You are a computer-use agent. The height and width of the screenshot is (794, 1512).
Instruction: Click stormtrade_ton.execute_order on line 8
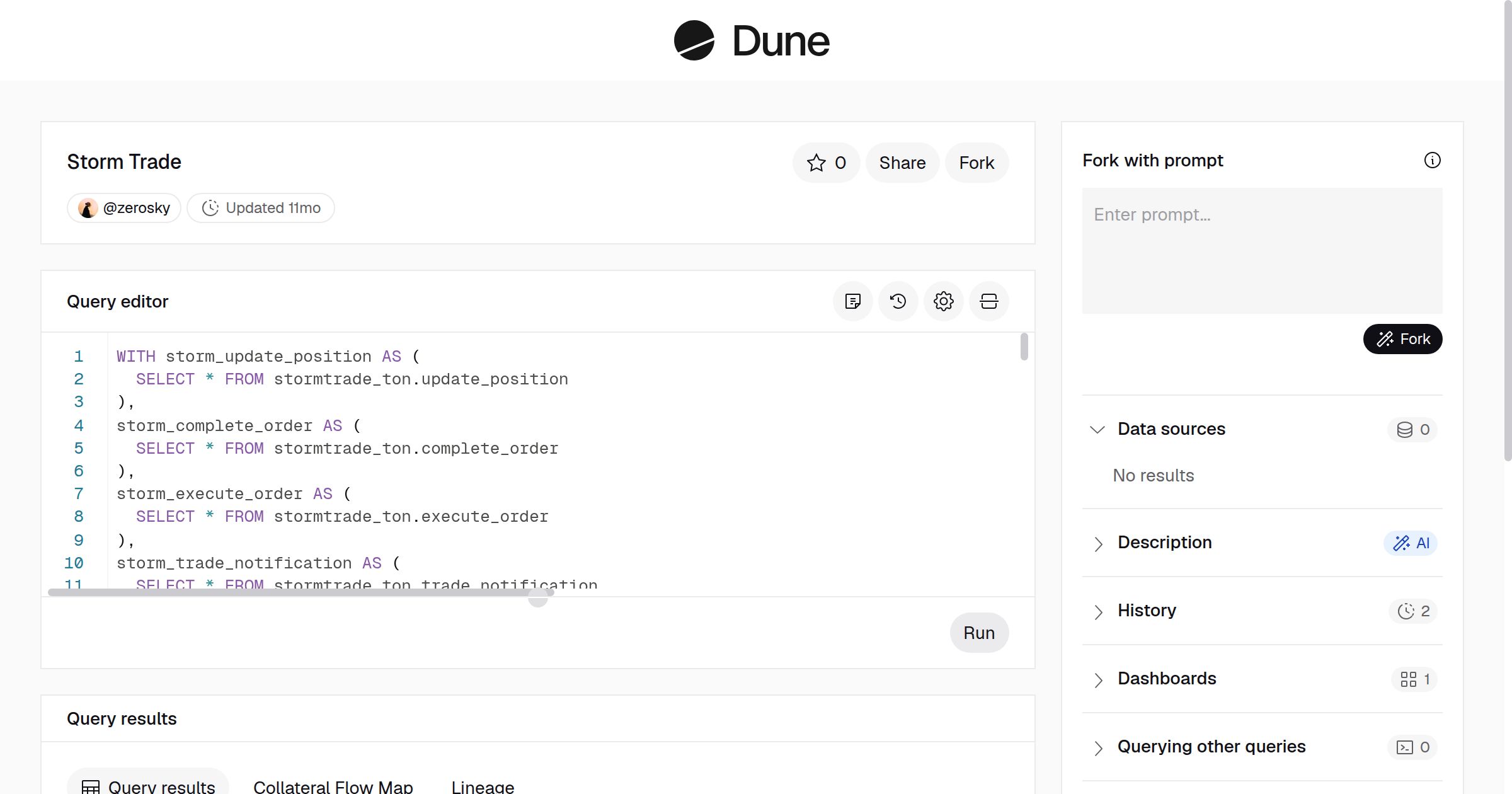coord(411,517)
